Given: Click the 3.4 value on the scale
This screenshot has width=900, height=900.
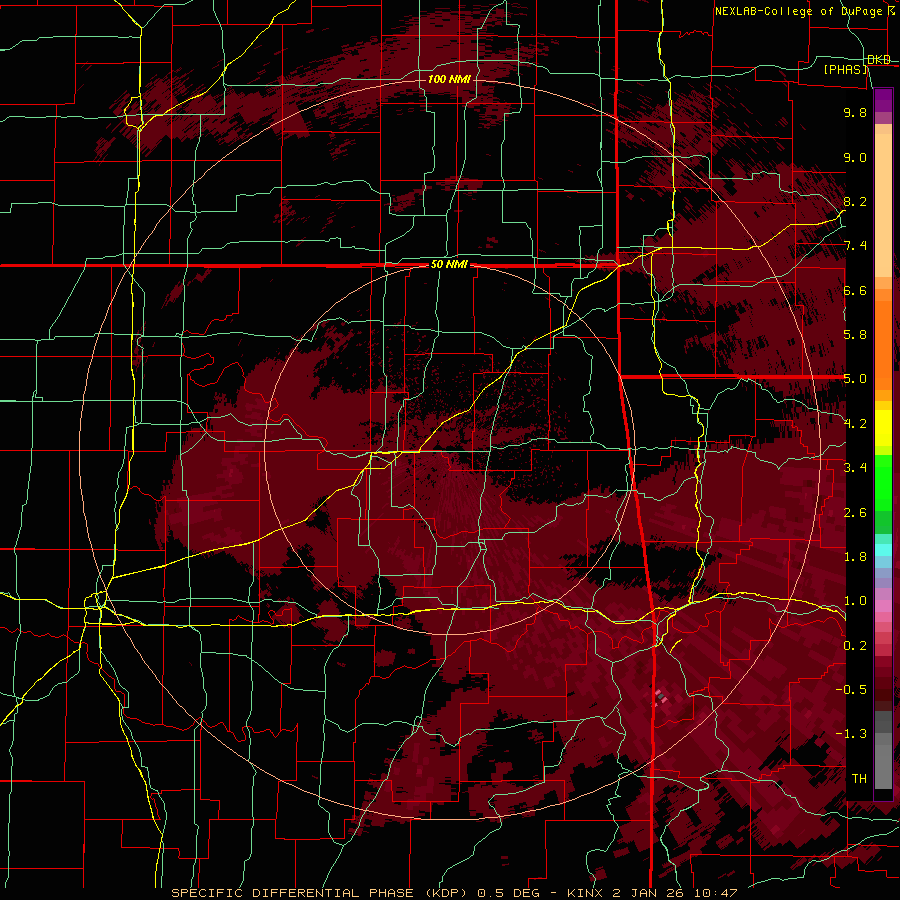Looking at the screenshot, I should click(855, 468).
